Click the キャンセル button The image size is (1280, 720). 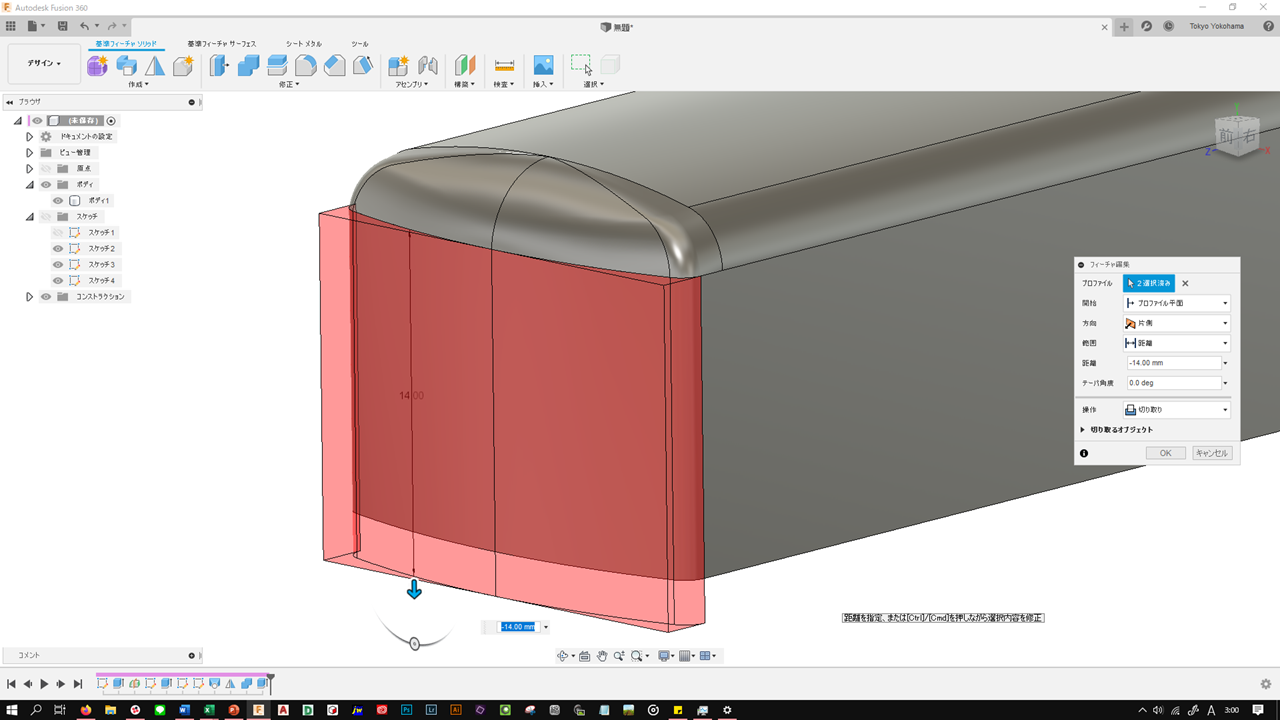[x=1212, y=453]
